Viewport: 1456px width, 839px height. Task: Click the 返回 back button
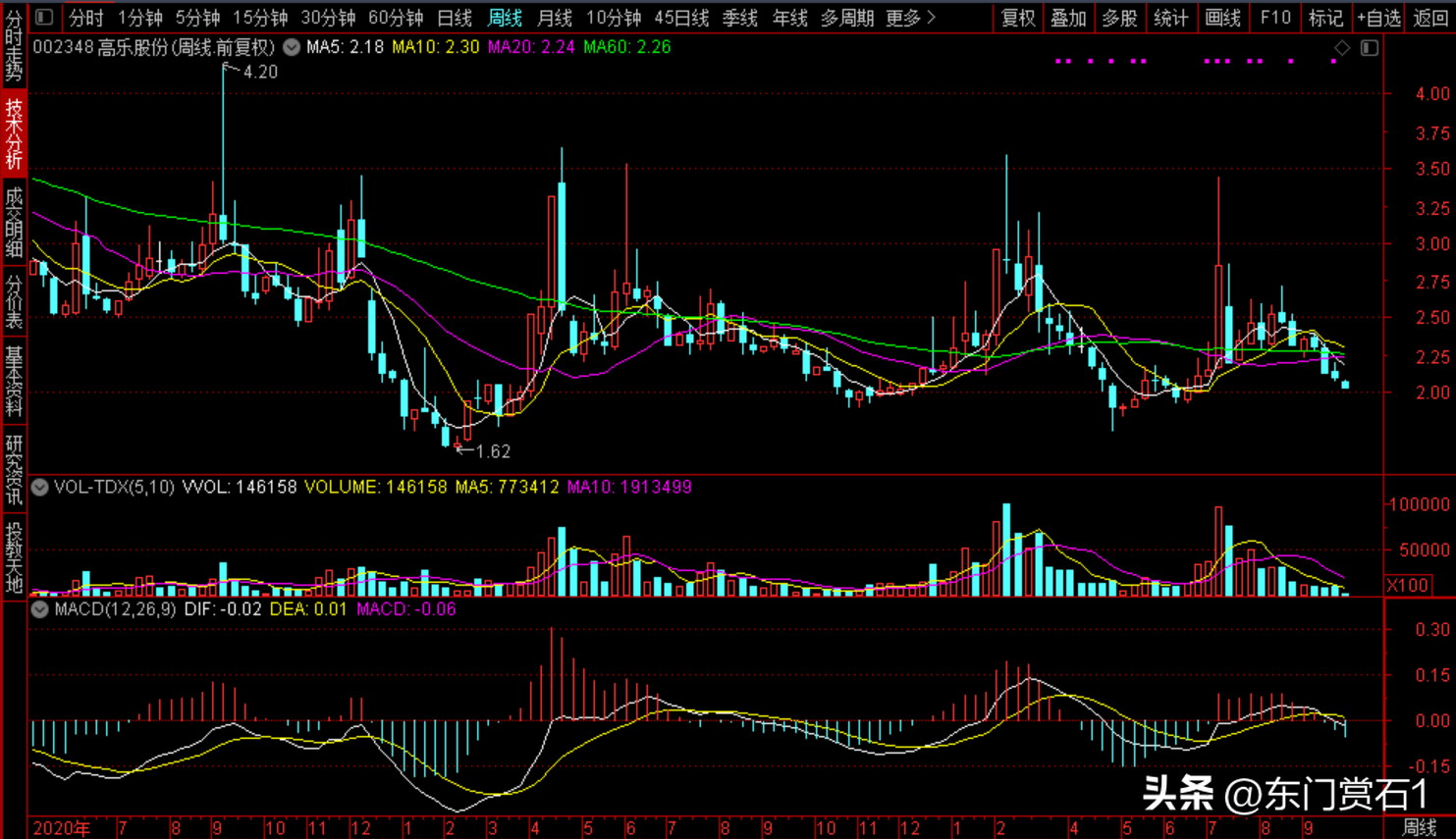coord(1430,18)
